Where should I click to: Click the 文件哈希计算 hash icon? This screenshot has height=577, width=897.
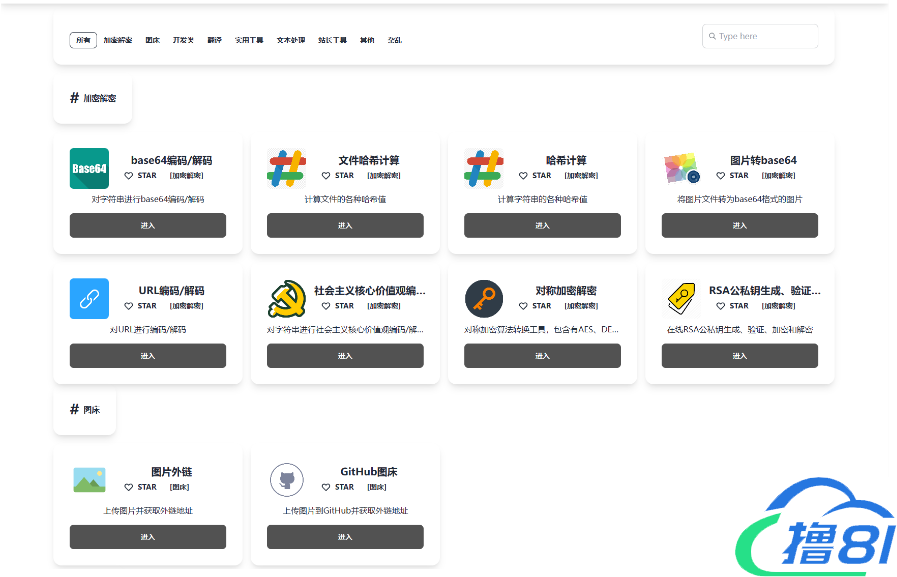286,168
